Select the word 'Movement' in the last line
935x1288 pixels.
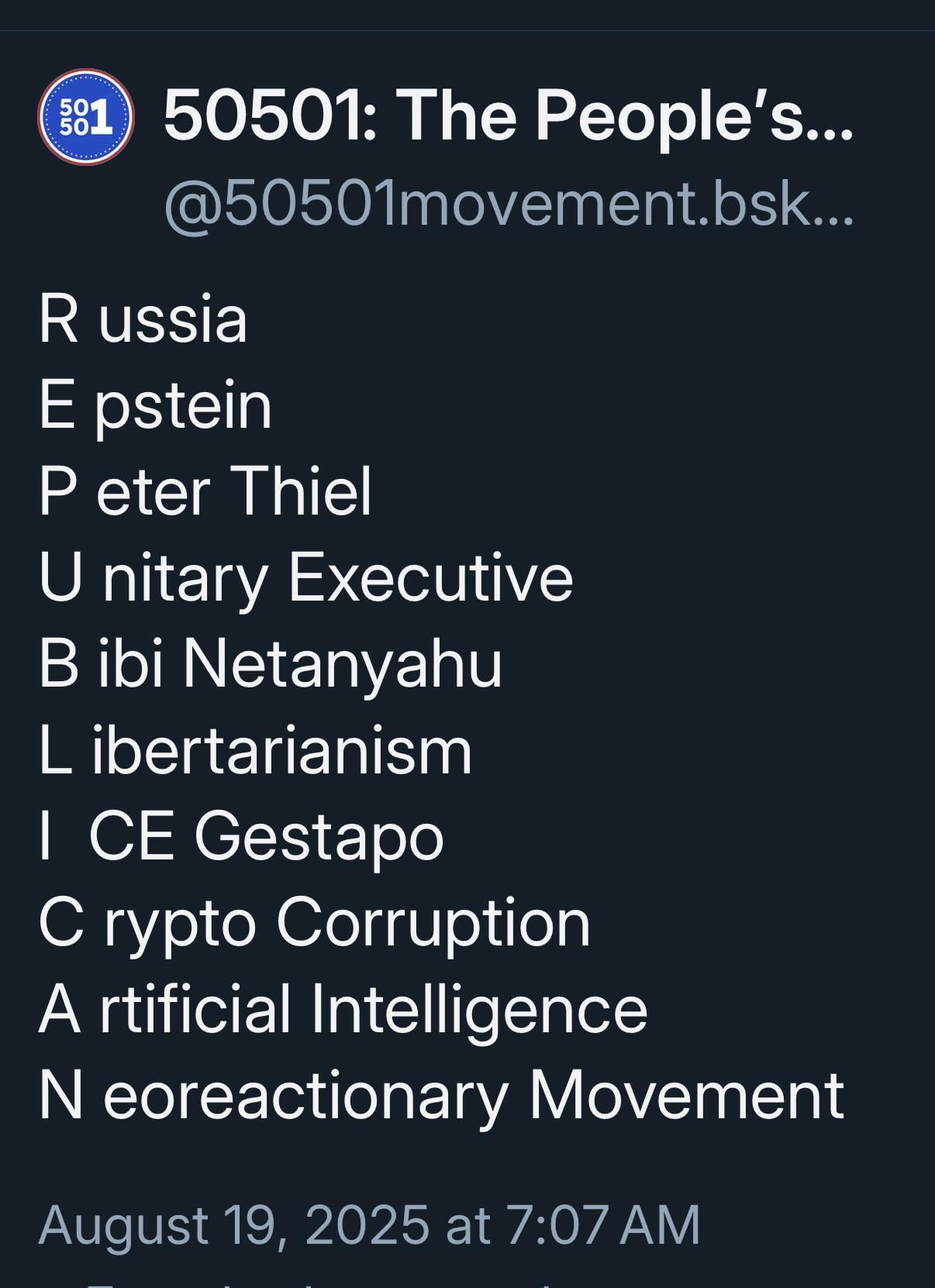tap(686, 1096)
